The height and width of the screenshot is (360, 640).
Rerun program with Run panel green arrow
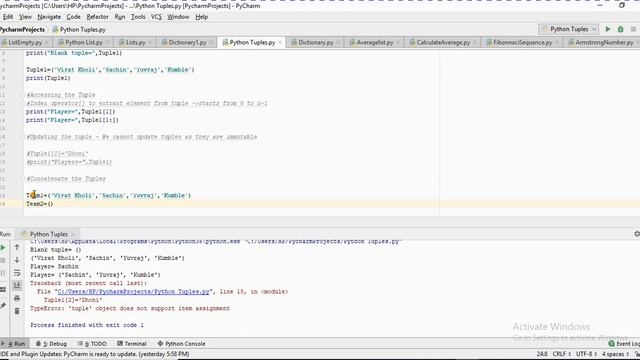(x=3, y=247)
